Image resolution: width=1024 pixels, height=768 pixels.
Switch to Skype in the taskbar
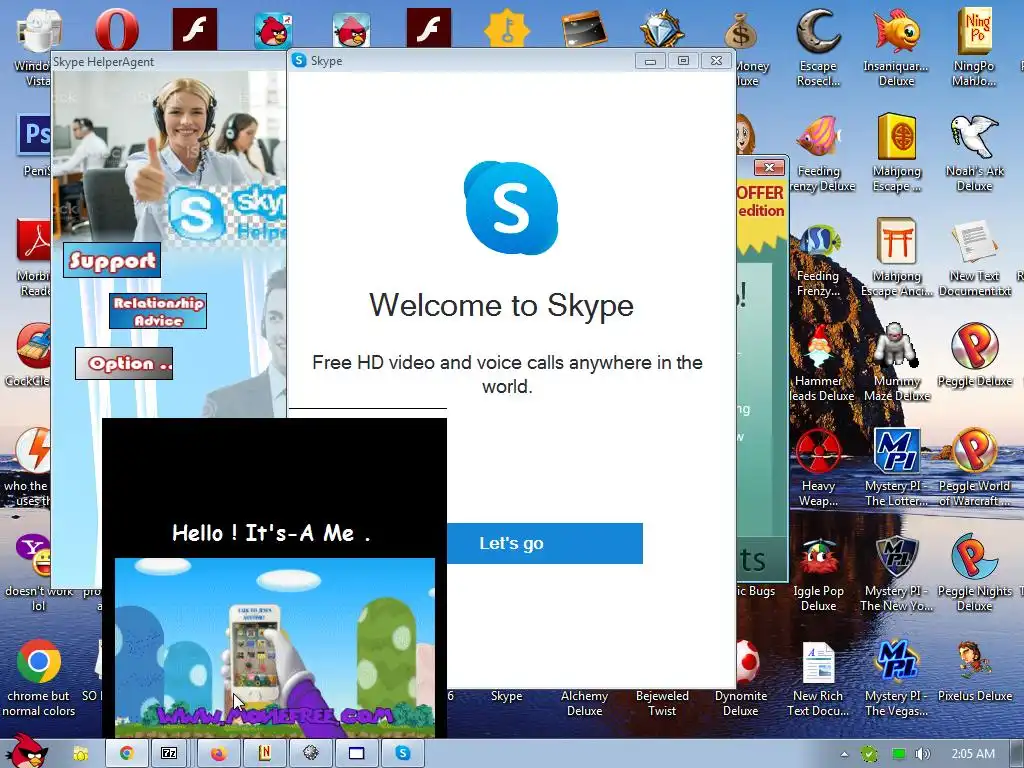point(403,754)
